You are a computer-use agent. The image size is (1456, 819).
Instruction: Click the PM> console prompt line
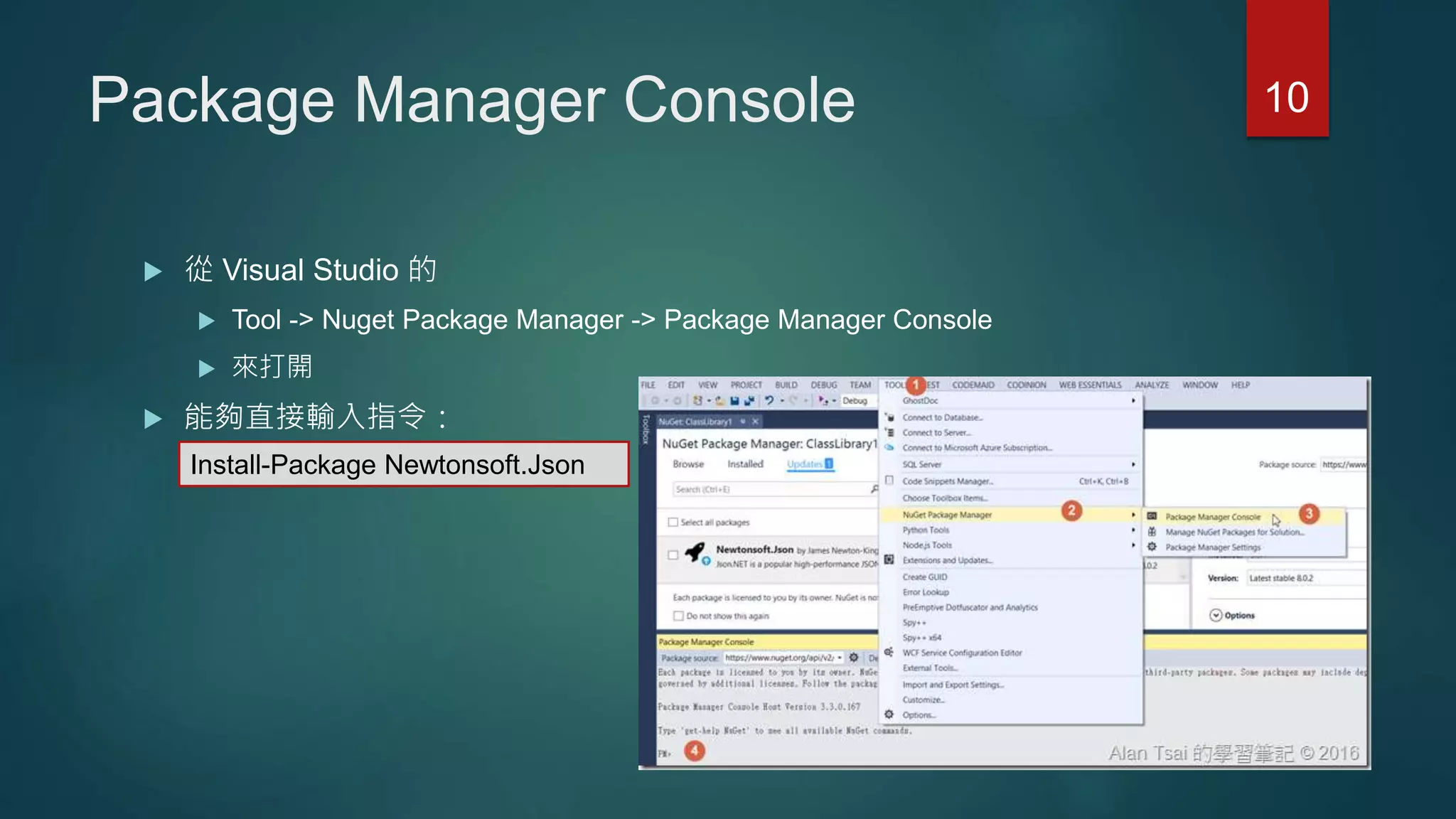pyautogui.click(x=665, y=753)
